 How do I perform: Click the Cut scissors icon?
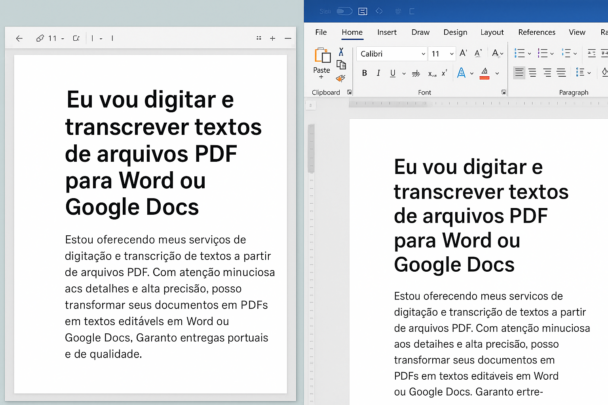click(341, 51)
